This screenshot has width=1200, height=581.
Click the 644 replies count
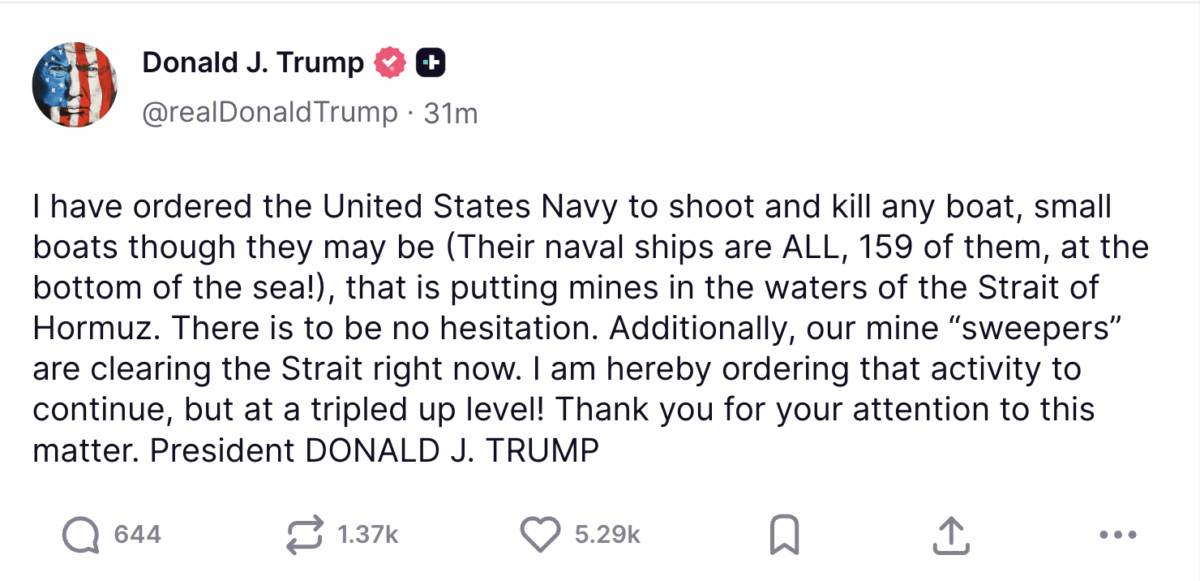(137, 536)
